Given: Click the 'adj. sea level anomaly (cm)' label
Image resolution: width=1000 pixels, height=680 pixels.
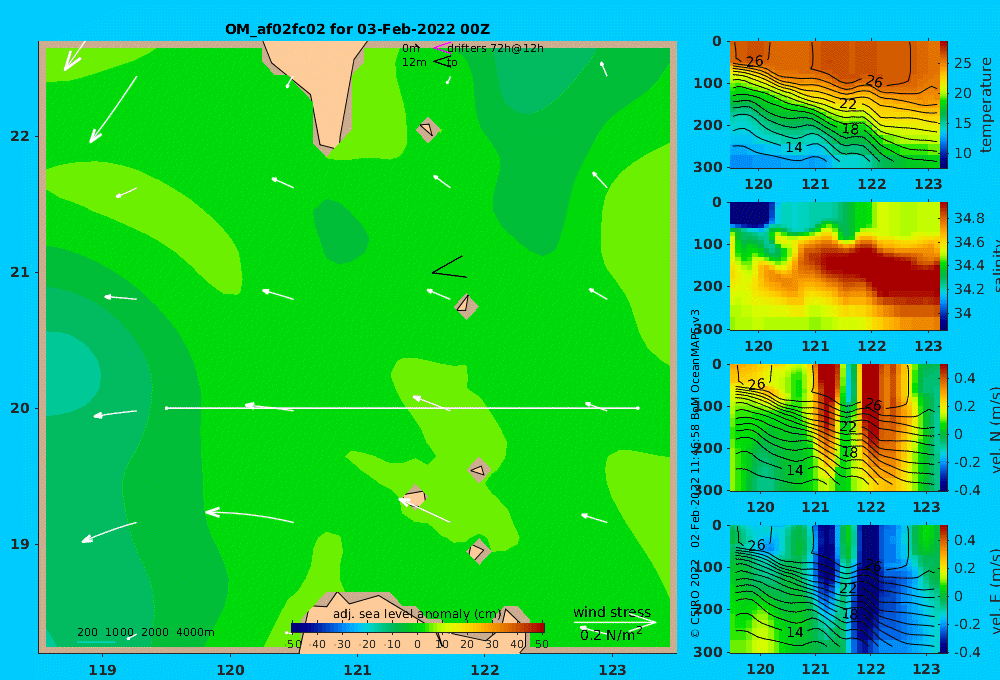Looking at the screenshot, I should [x=417, y=614].
